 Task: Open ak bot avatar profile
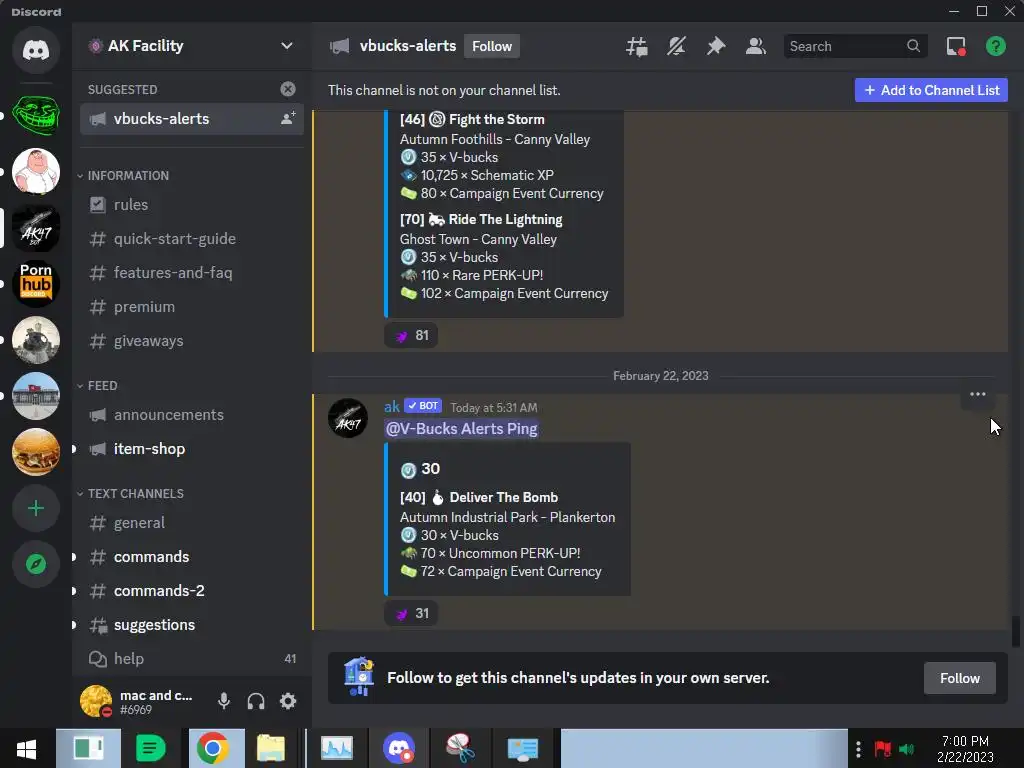347,418
